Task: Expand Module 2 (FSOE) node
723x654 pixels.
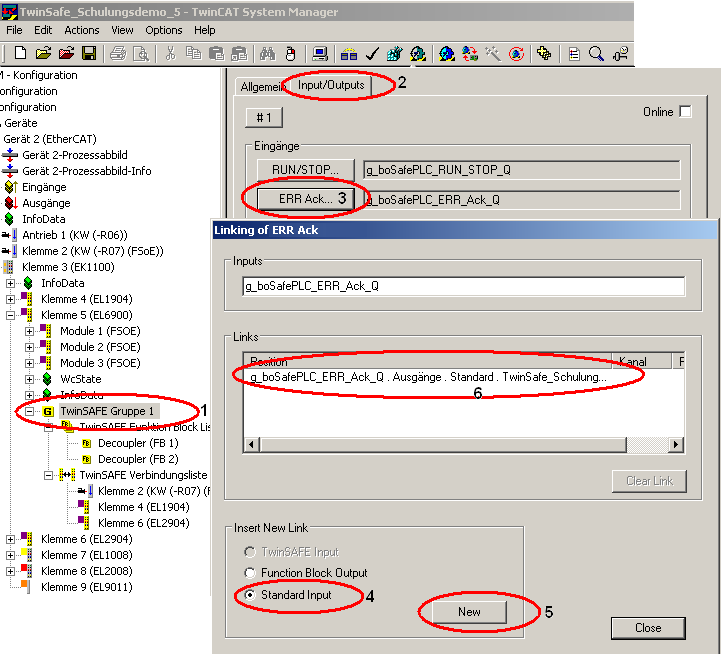Action: [29, 347]
